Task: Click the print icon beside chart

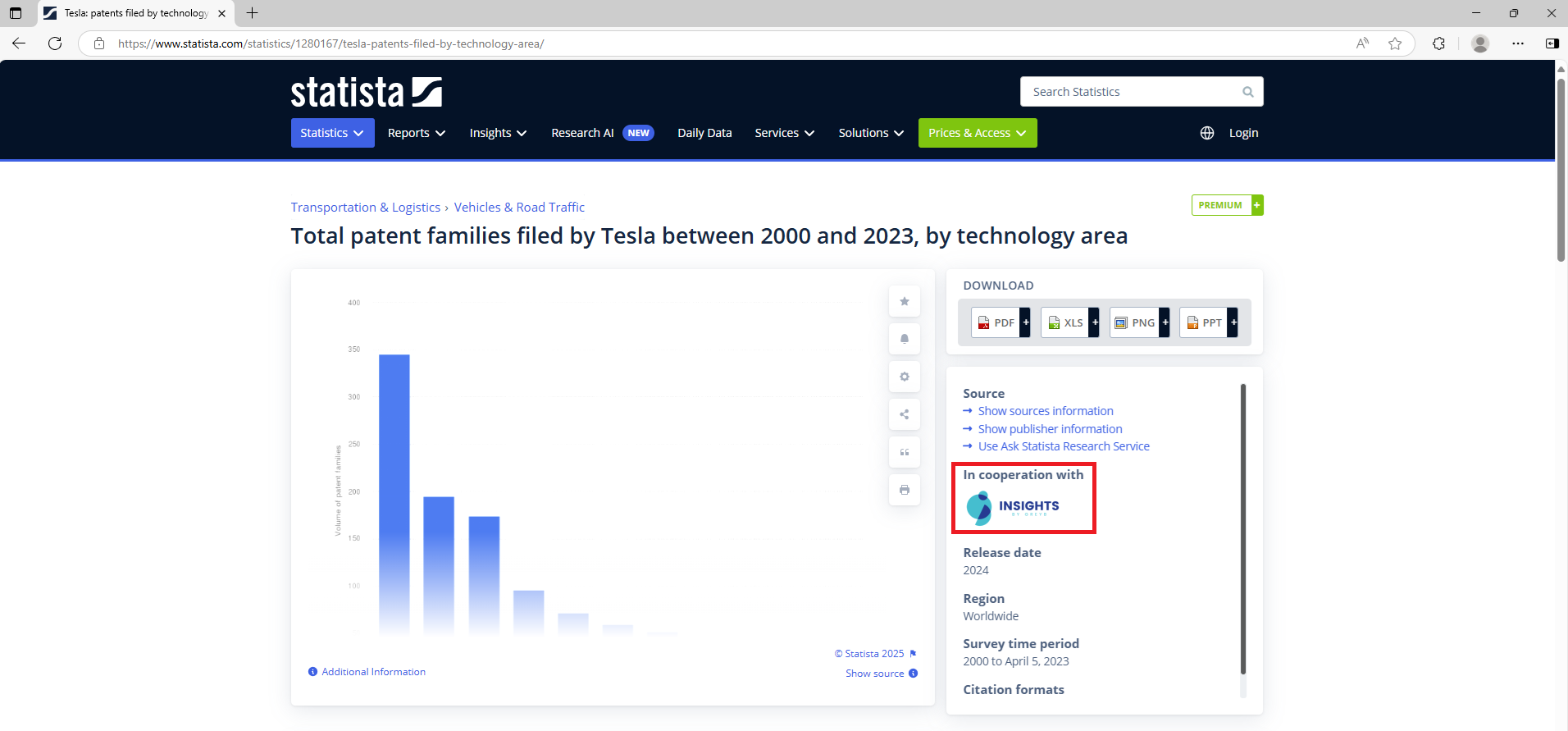Action: [x=904, y=490]
